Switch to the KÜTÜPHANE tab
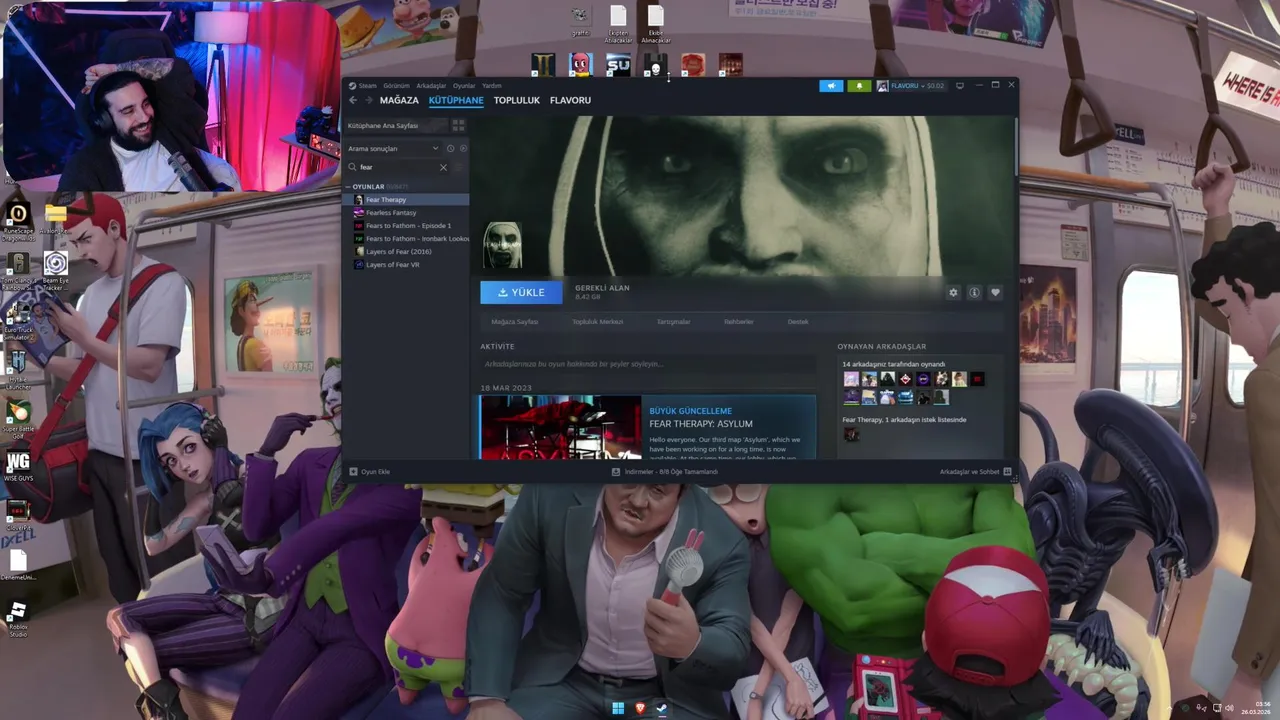This screenshot has height=720, width=1280. coord(456,100)
